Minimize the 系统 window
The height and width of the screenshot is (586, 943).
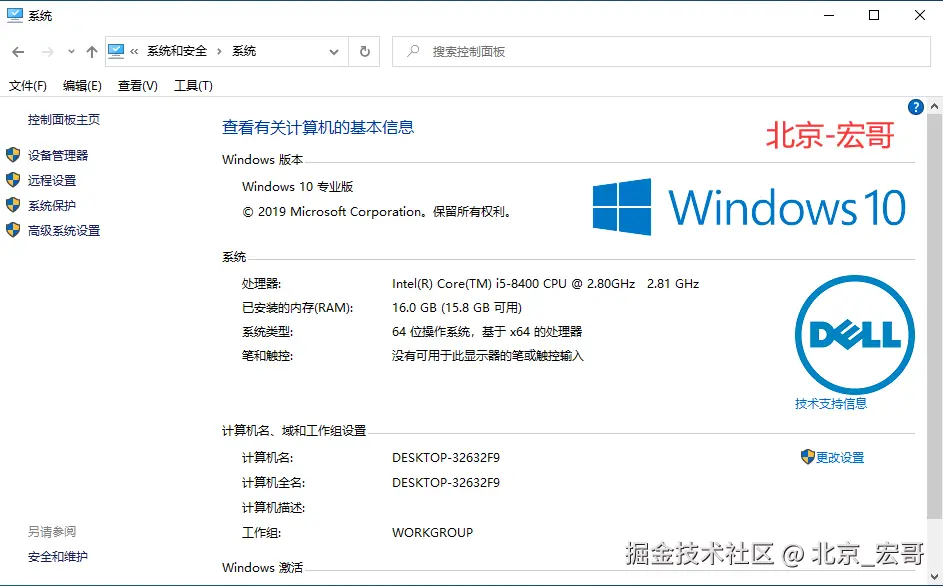tap(829, 15)
